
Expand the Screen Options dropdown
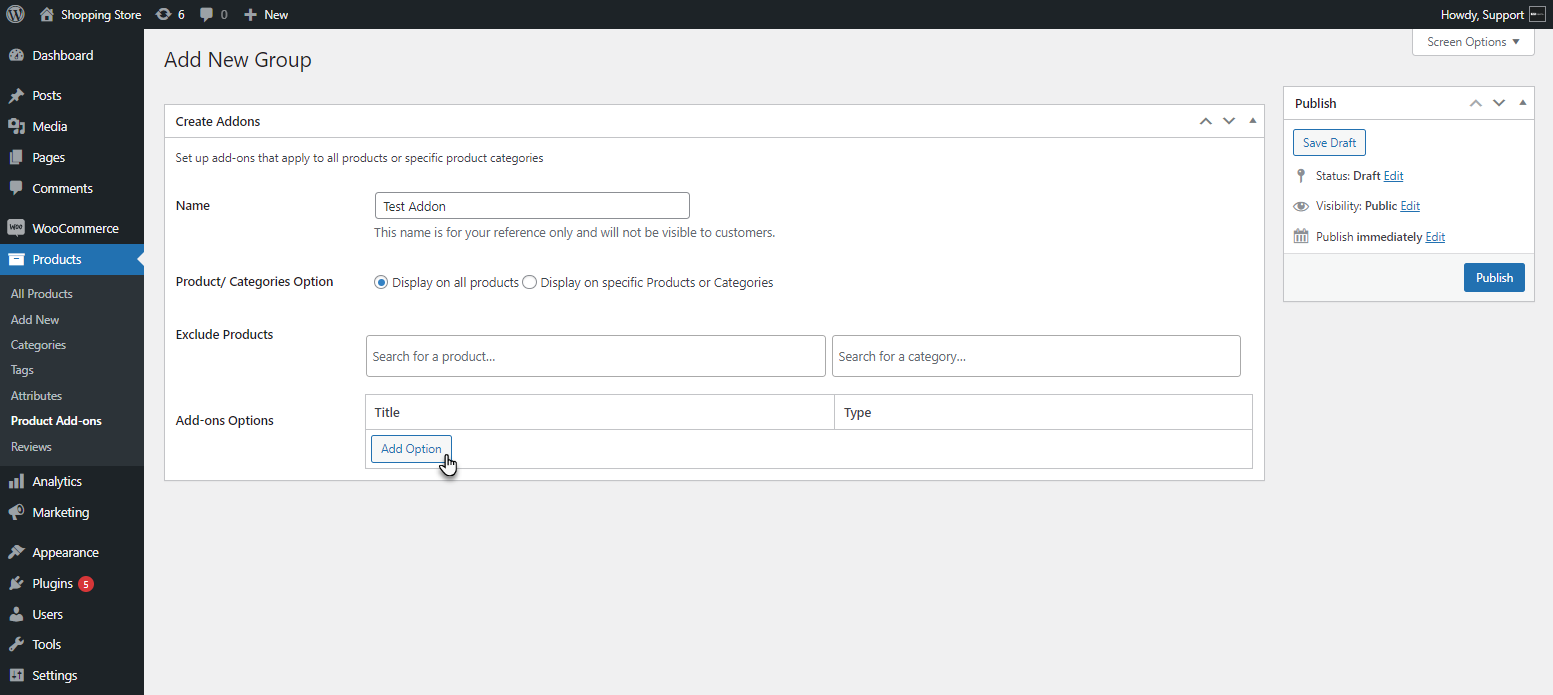tap(1473, 42)
